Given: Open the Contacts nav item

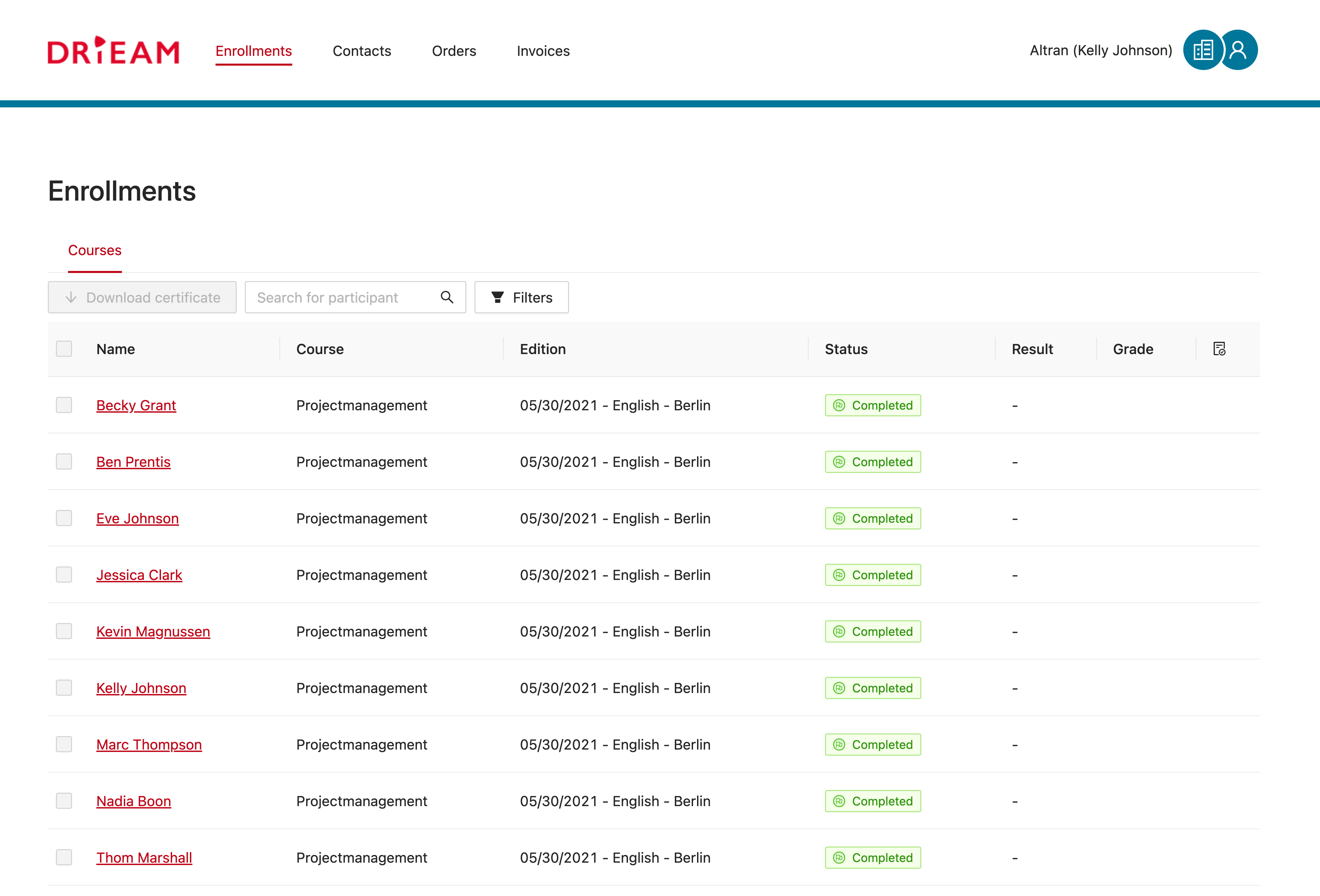Looking at the screenshot, I should [362, 51].
